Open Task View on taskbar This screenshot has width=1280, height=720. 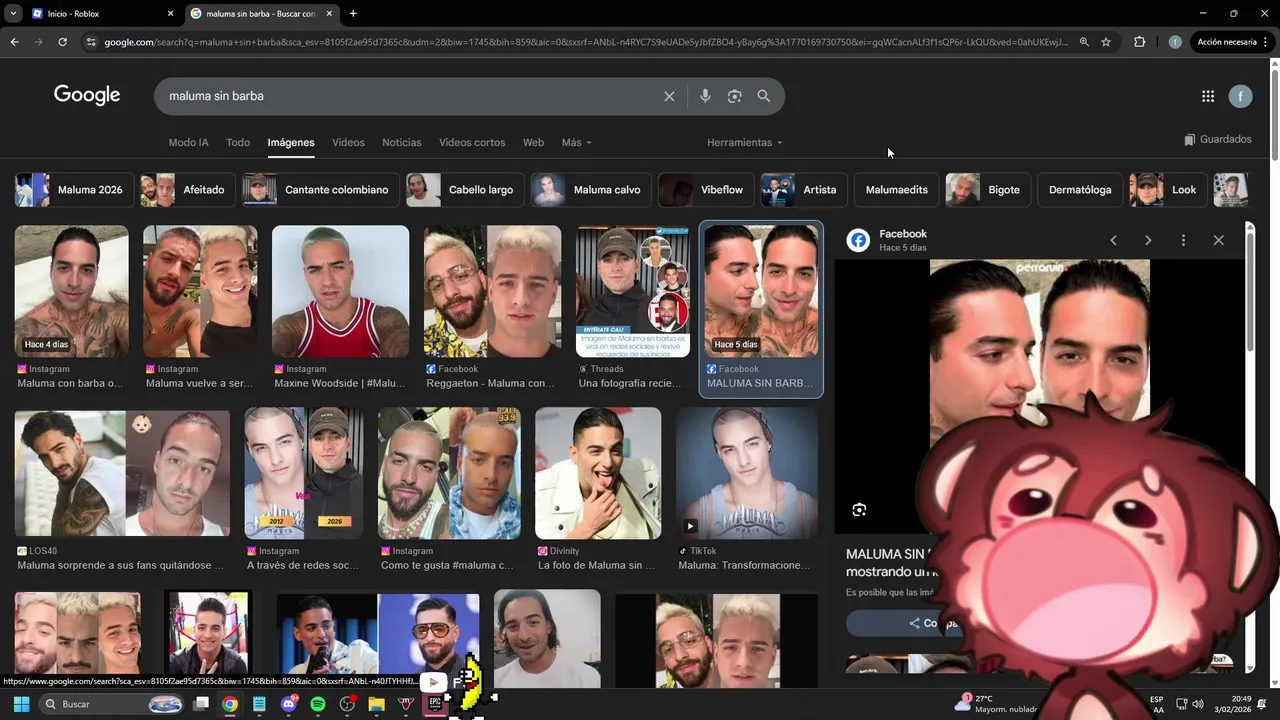[x=201, y=704]
